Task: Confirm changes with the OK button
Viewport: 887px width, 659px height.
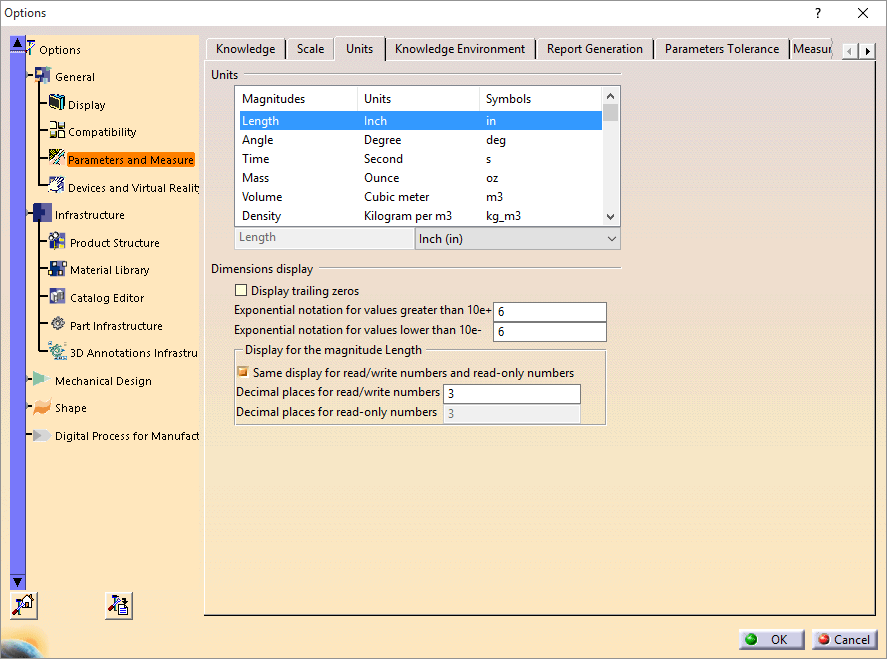Action: pyautogui.click(x=770, y=639)
